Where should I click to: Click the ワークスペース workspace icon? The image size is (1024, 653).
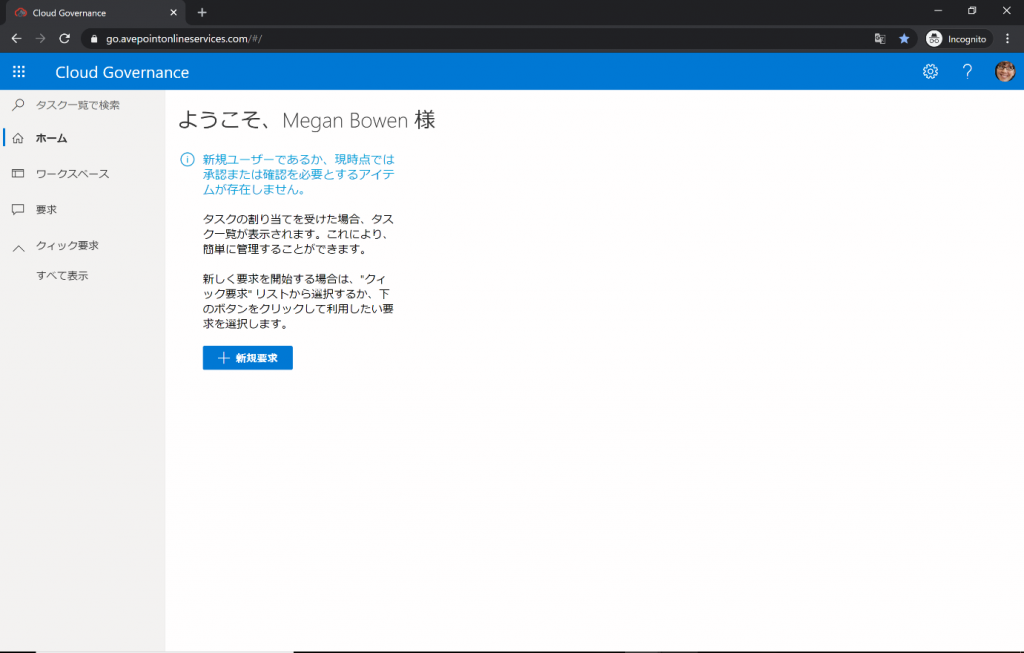(x=18, y=174)
